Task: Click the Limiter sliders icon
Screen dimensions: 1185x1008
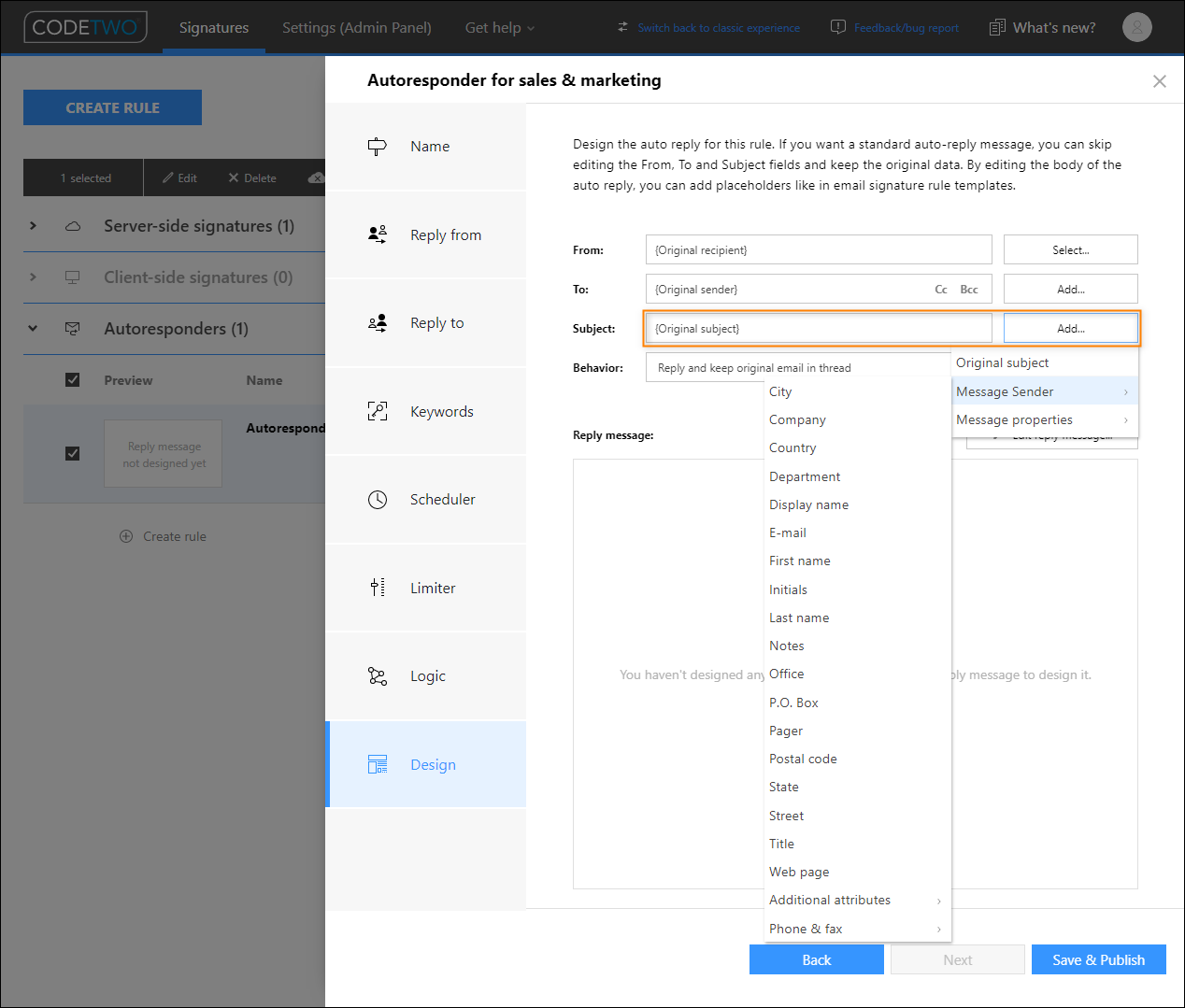Action: (x=377, y=588)
